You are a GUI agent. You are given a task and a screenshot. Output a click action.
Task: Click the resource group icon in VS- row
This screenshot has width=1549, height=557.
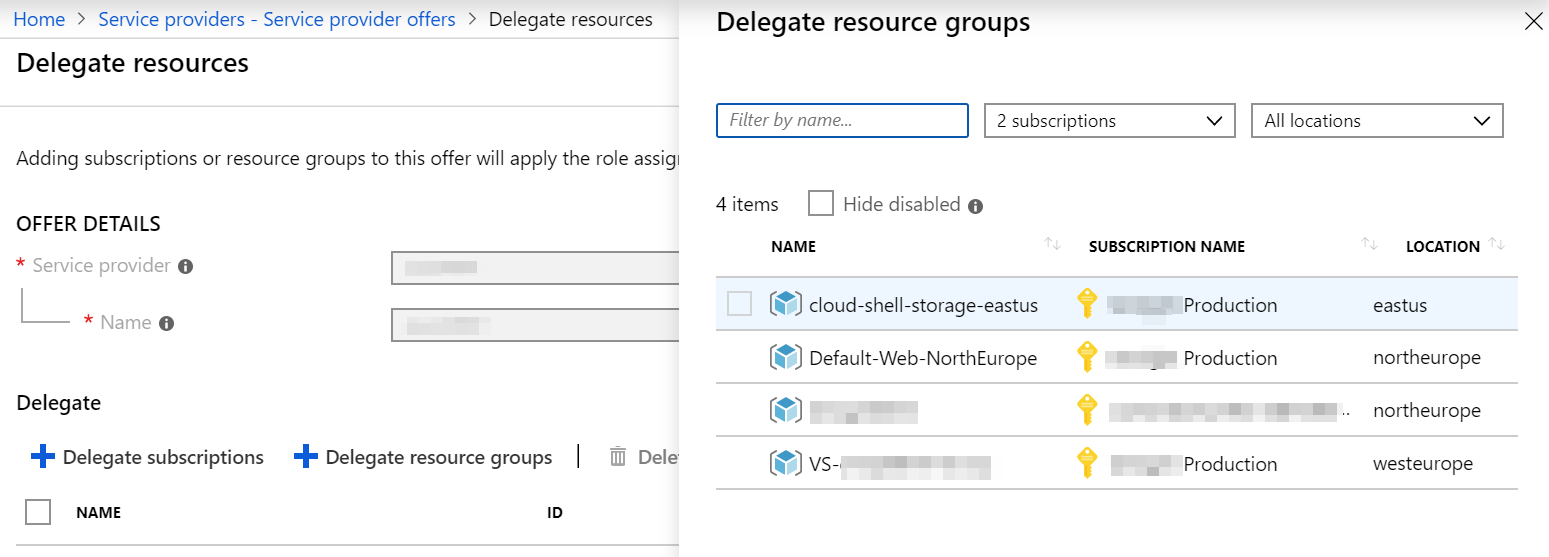786,463
